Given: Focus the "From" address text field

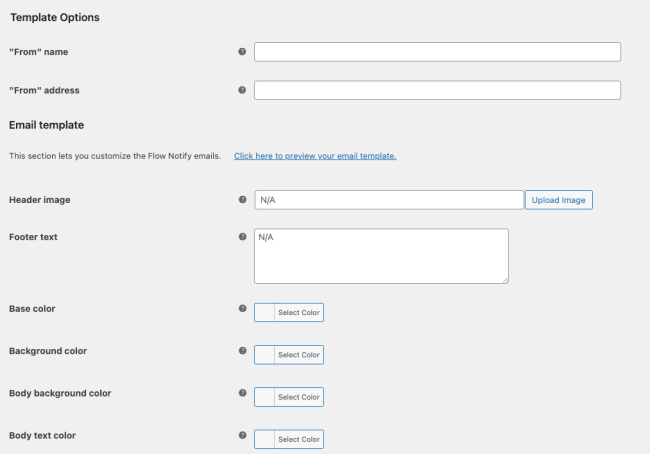Looking at the screenshot, I should point(437,90).
